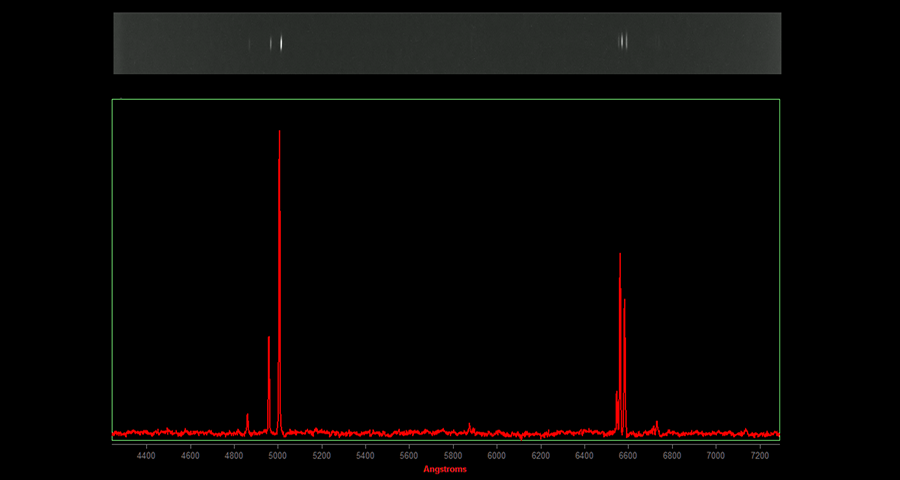900x480 pixels.
Task: Click the 5000 wavelength tick label
Action: [x=277, y=455]
